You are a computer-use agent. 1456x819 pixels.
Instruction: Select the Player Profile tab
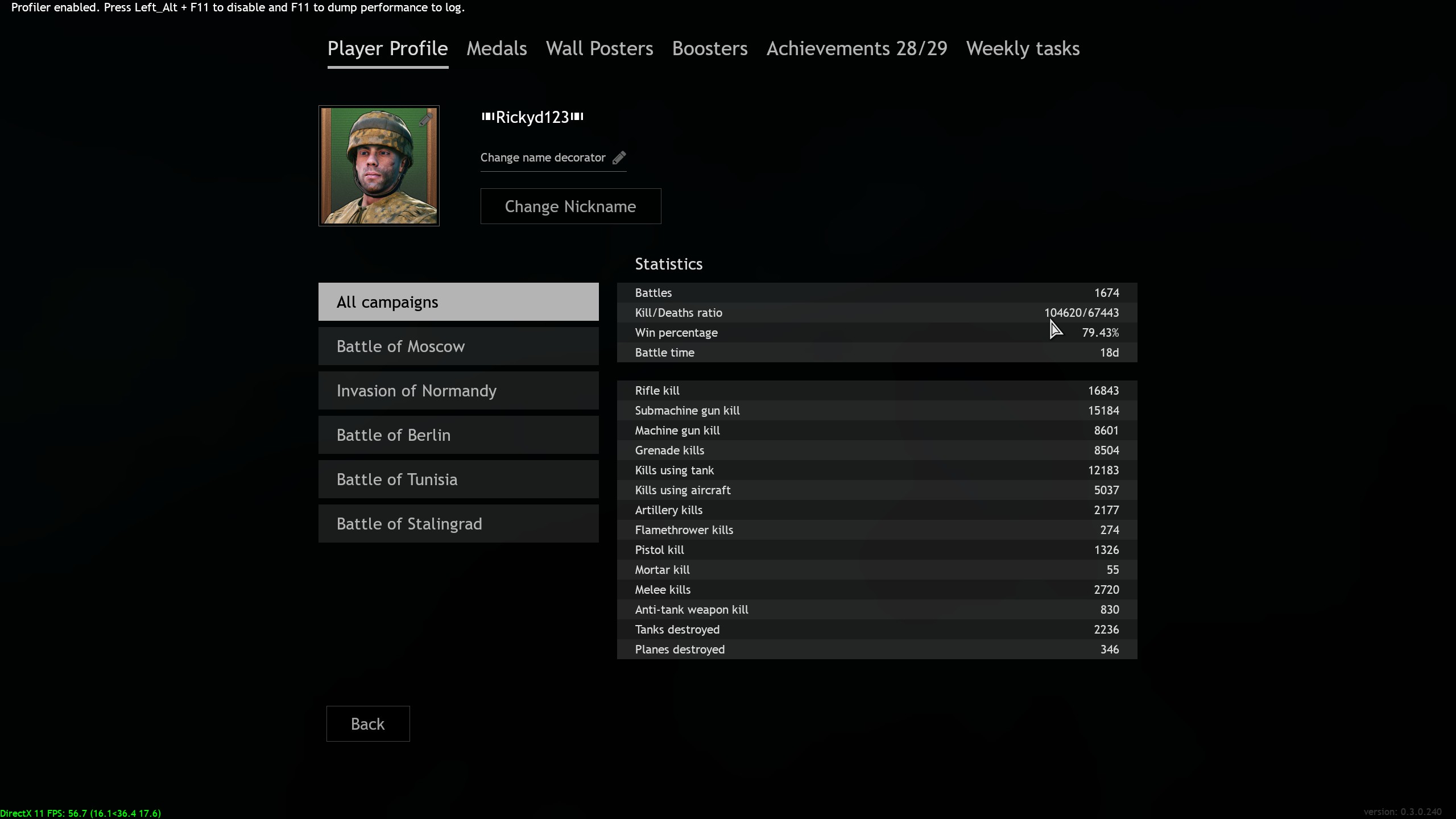[388, 49]
